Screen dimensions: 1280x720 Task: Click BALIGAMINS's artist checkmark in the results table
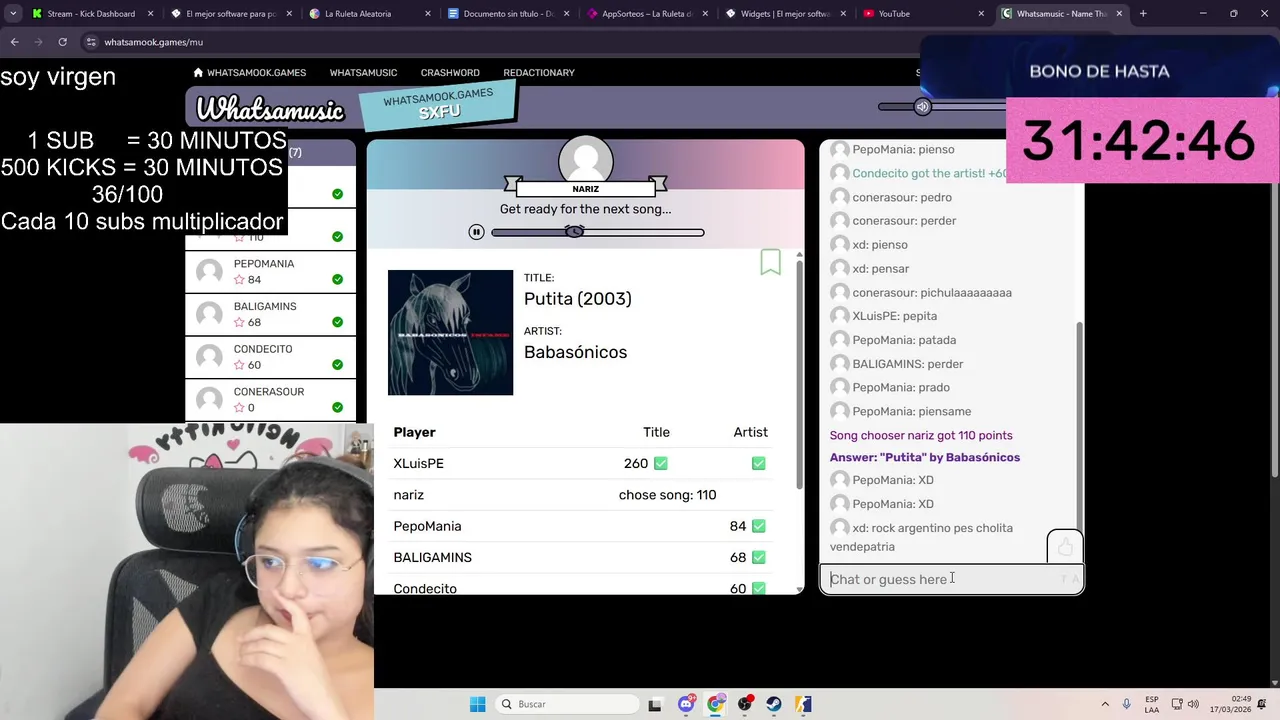(x=758, y=557)
